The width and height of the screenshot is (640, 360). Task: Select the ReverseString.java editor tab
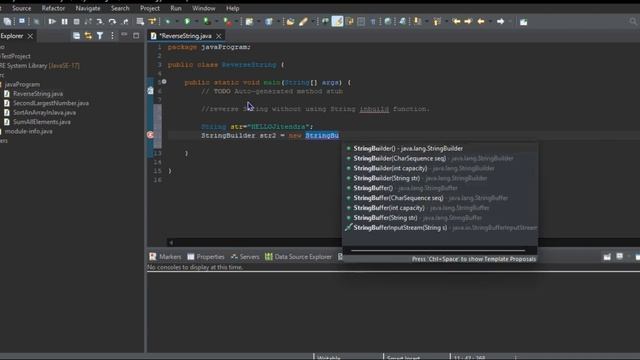click(x=185, y=36)
